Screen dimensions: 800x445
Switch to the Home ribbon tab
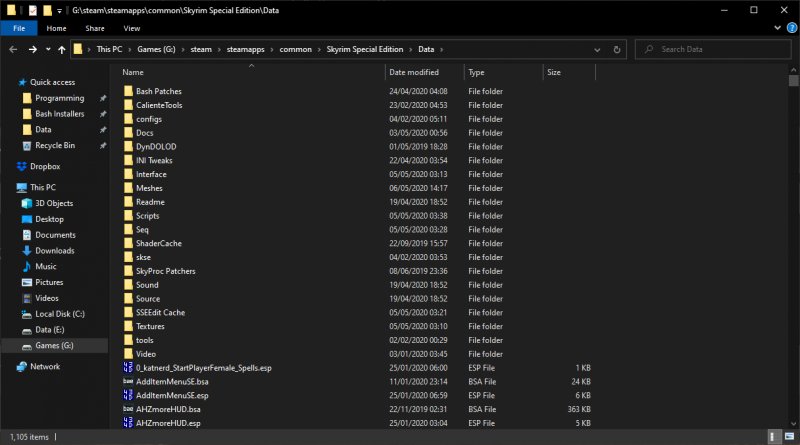(x=56, y=29)
